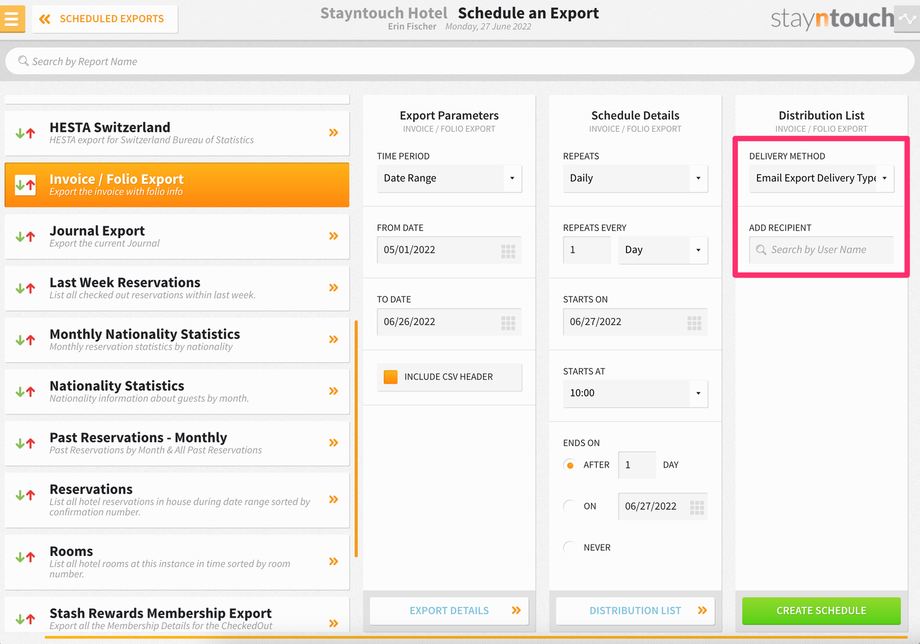Viewport: 920px width, 644px height.
Task: Click the Journal Export arrows icon
Action: [x=25, y=236]
